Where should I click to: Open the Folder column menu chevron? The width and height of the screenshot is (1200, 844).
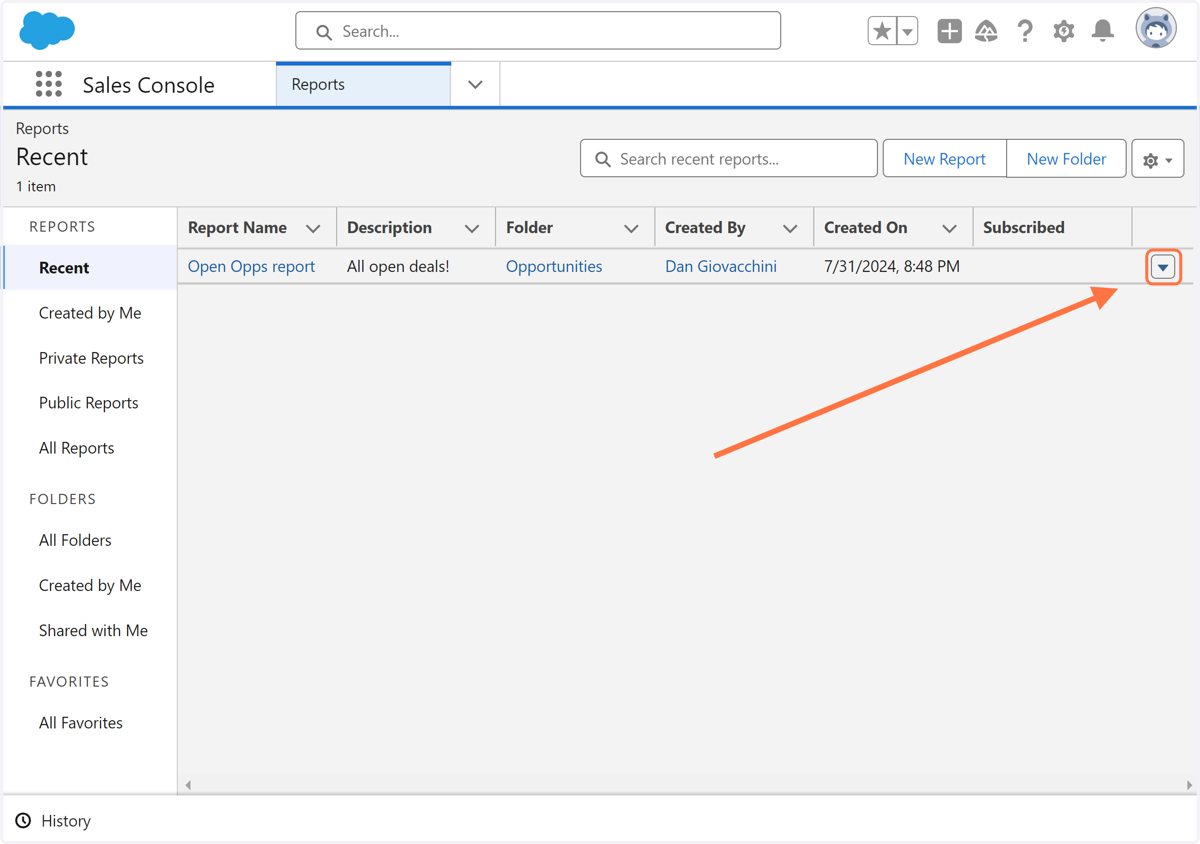631,229
